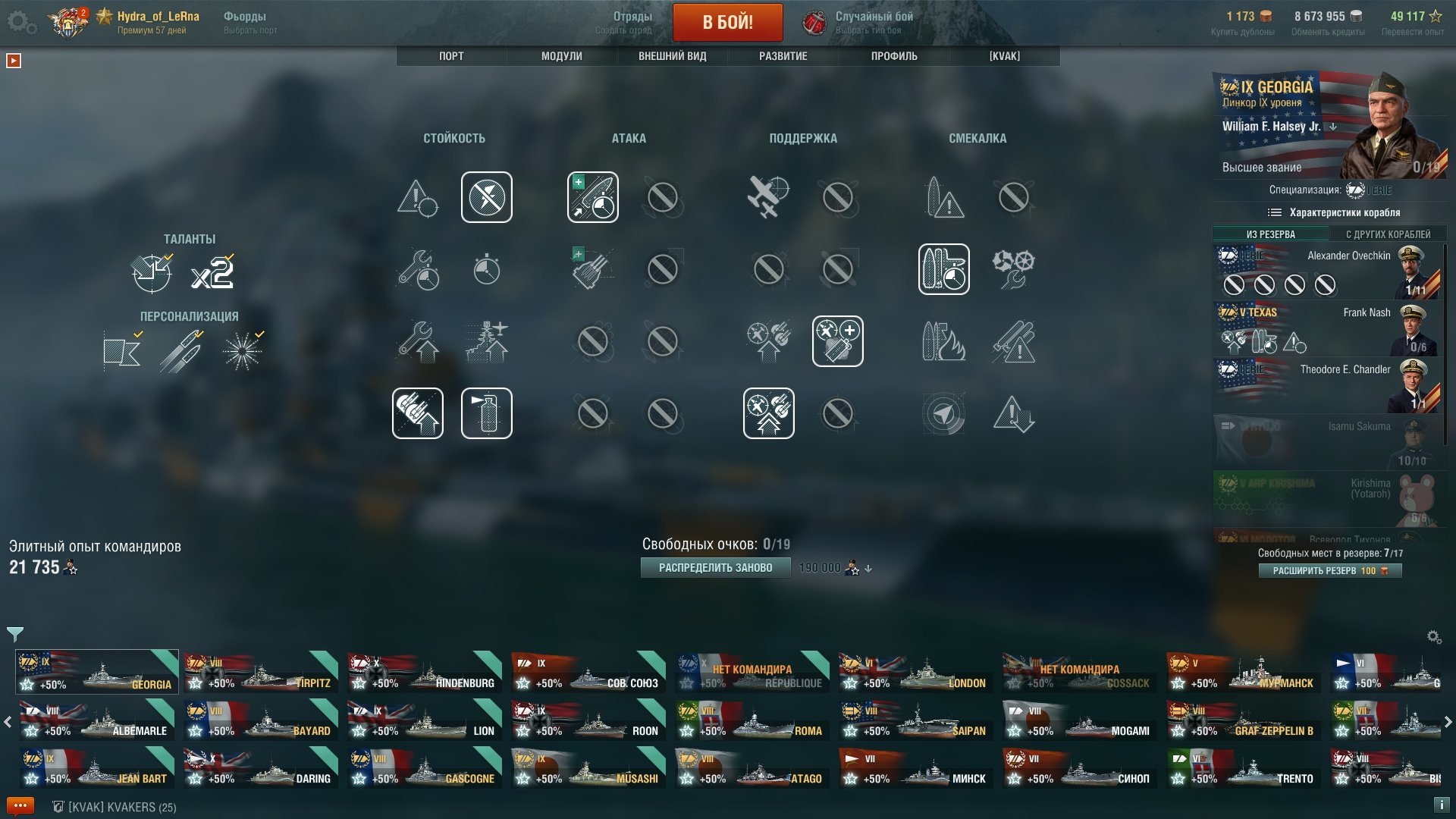Screen dimensions: 1456x819
Task: Select the gear and ship wheel skill icon
Action: coord(1013,269)
